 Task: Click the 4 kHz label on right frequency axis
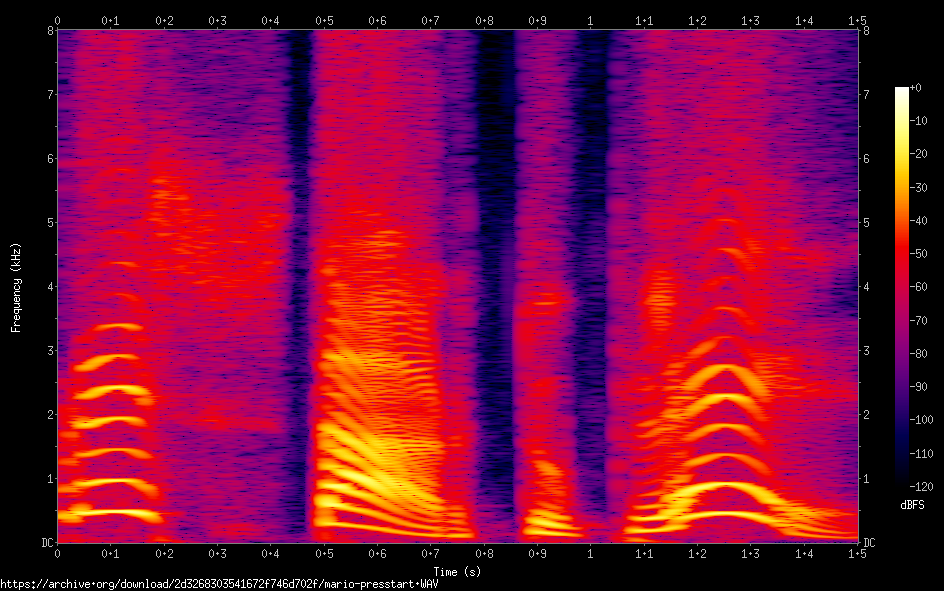click(x=866, y=287)
